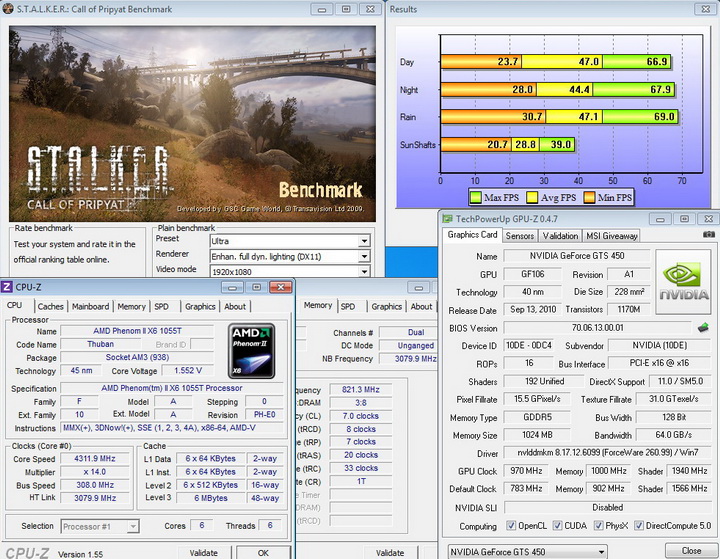Click the Max FPS green legend swatch
Image resolution: width=720 pixels, height=559 pixels.
[475, 198]
